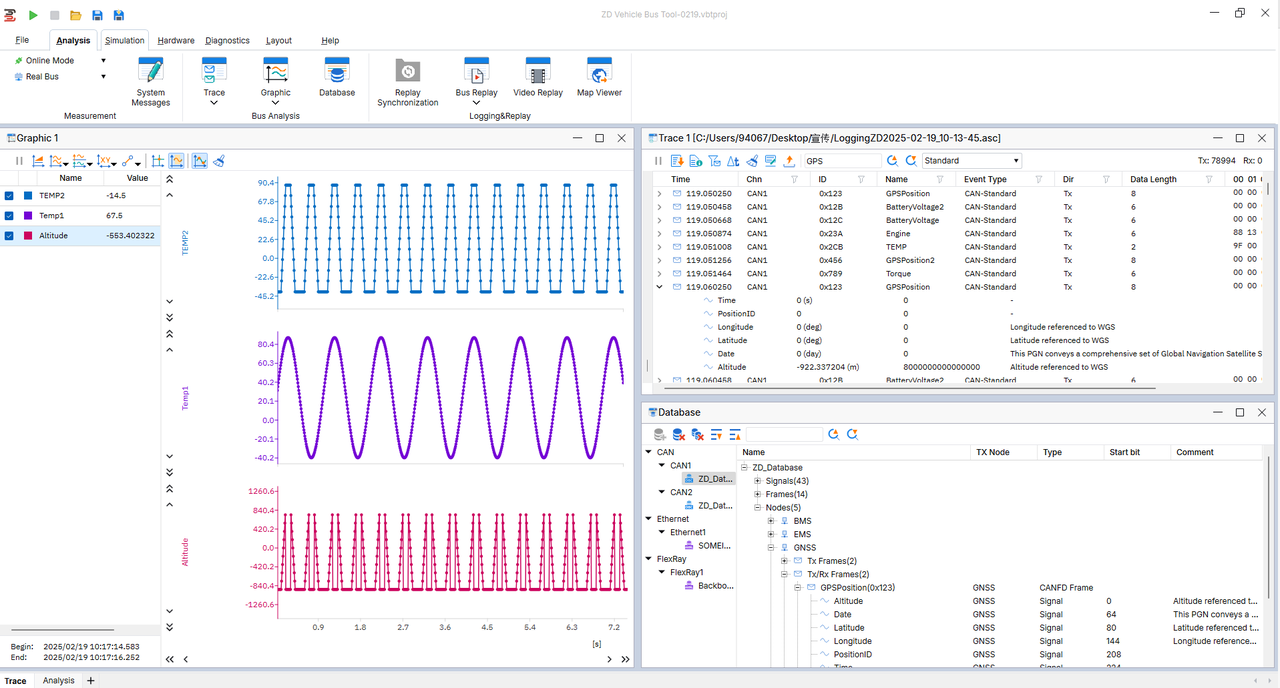Open the Standard display mode dropdown
This screenshot has height=688, width=1280.
[x=1016, y=160]
